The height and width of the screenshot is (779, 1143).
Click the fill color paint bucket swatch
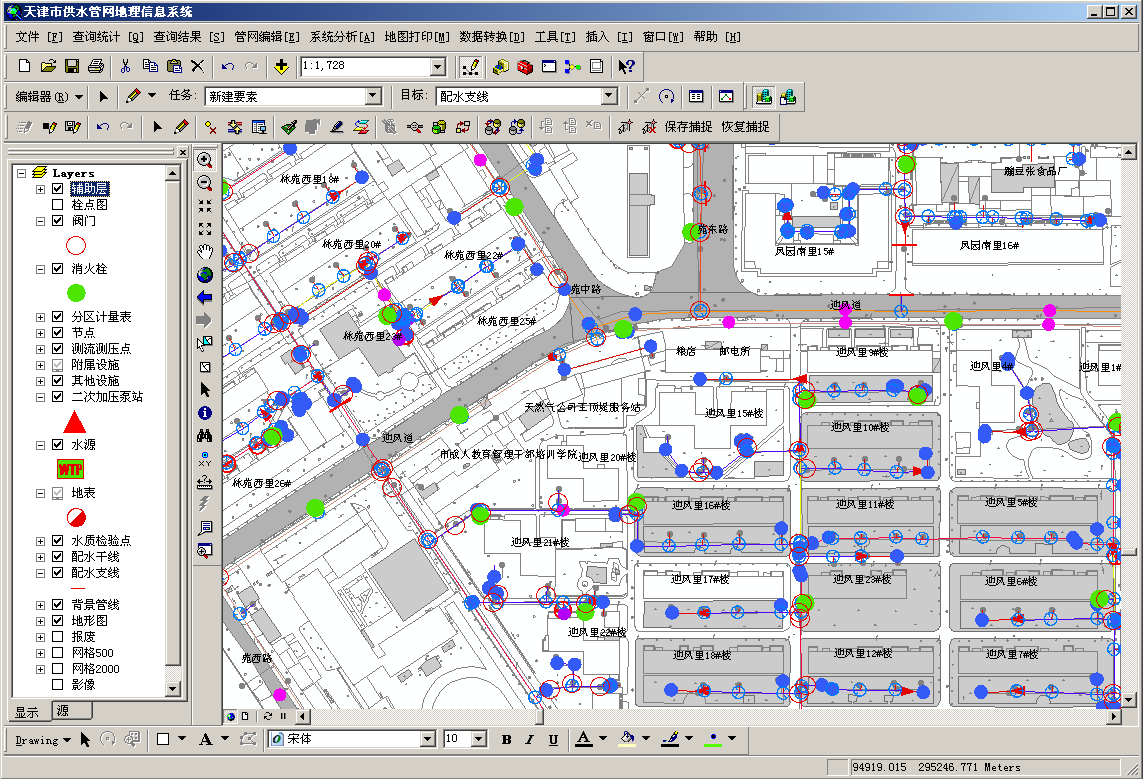click(x=627, y=739)
